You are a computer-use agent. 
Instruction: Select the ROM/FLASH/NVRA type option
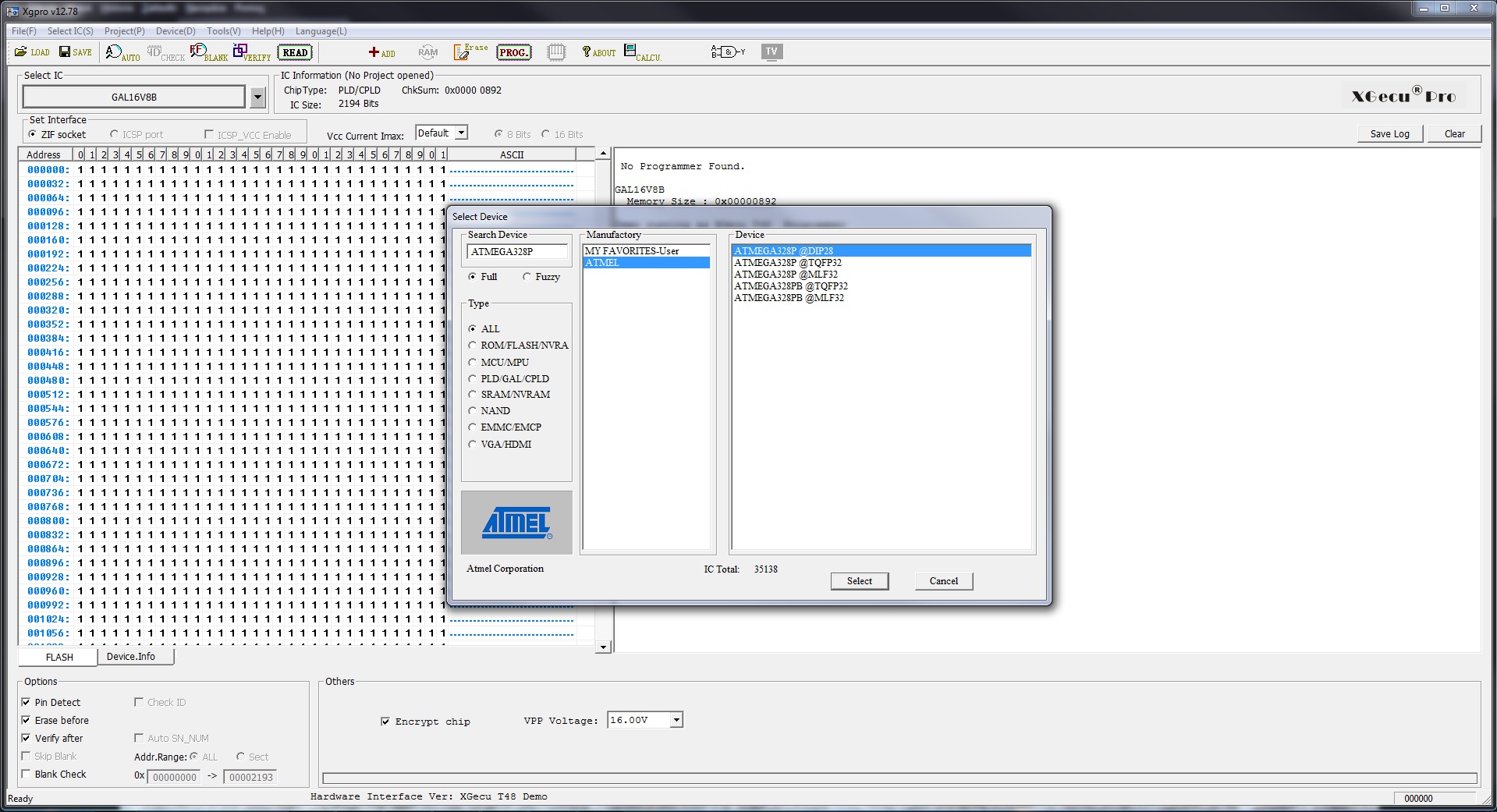click(x=473, y=346)
